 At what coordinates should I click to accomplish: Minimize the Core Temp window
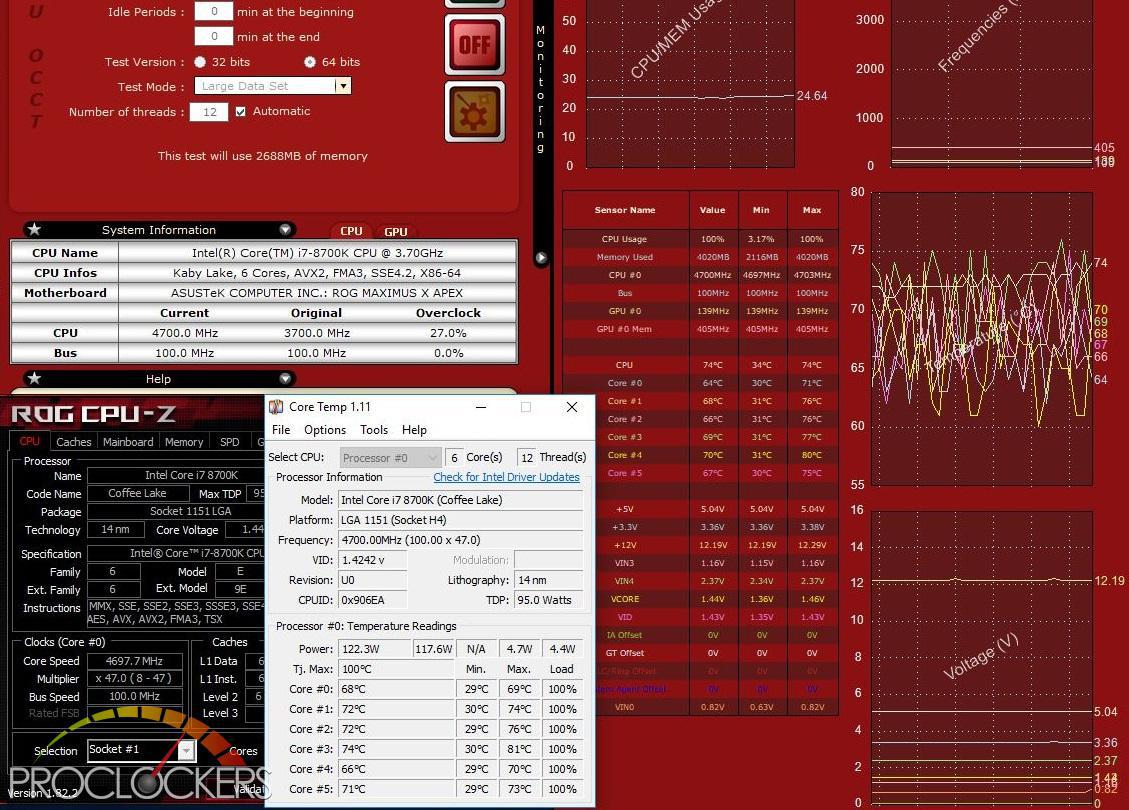(481, 408)
